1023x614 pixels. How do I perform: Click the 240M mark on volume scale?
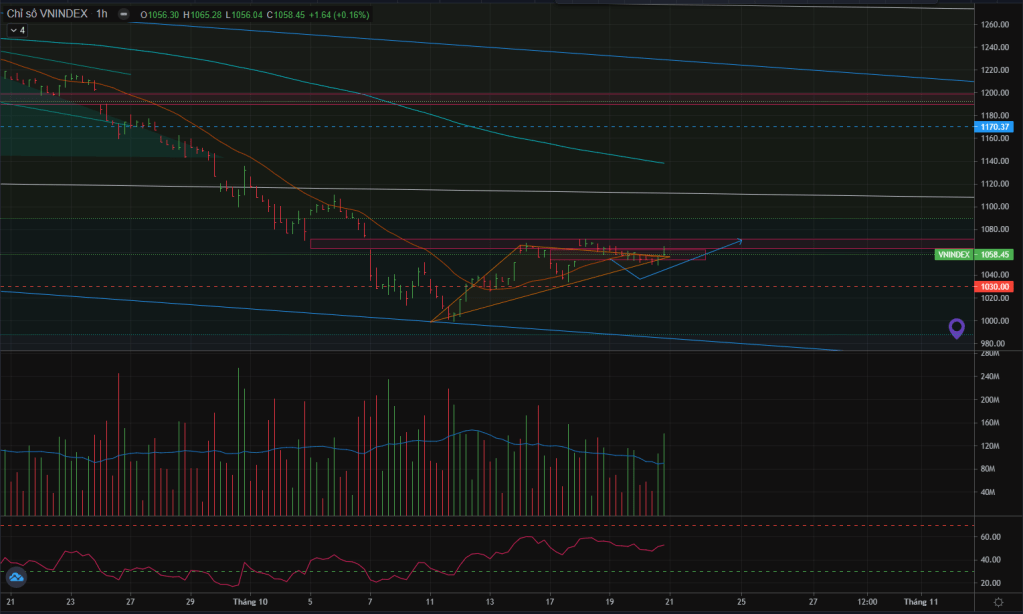click(991, 377)
